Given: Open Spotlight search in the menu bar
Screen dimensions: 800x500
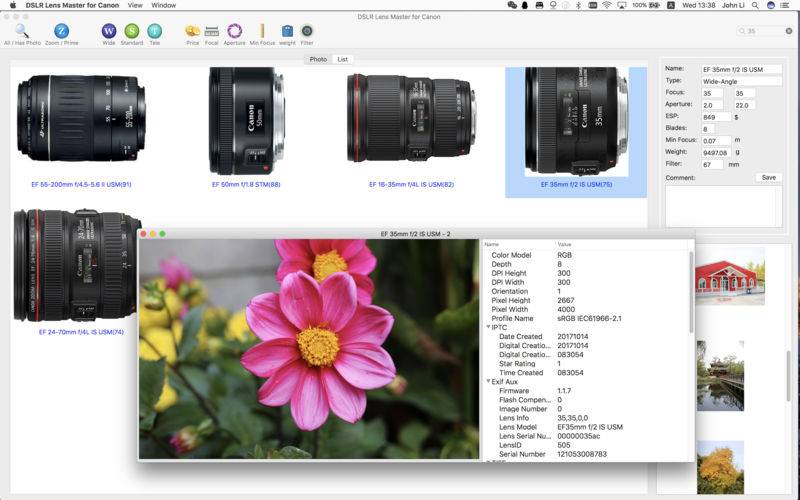Looking at the screenshot, I should (755, 5).
